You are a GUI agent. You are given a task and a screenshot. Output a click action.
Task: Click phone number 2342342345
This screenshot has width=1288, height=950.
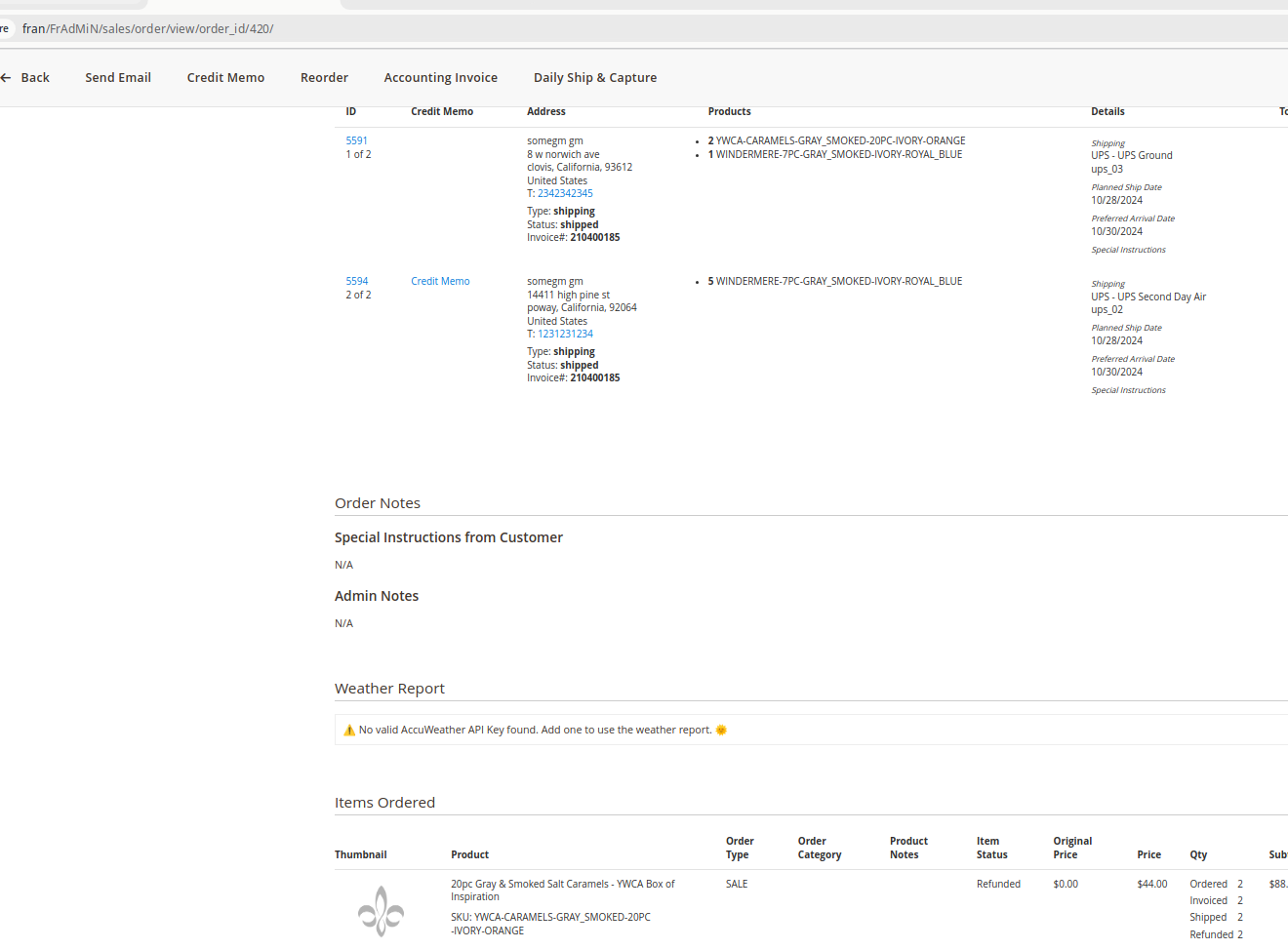[x=565, y=194]
